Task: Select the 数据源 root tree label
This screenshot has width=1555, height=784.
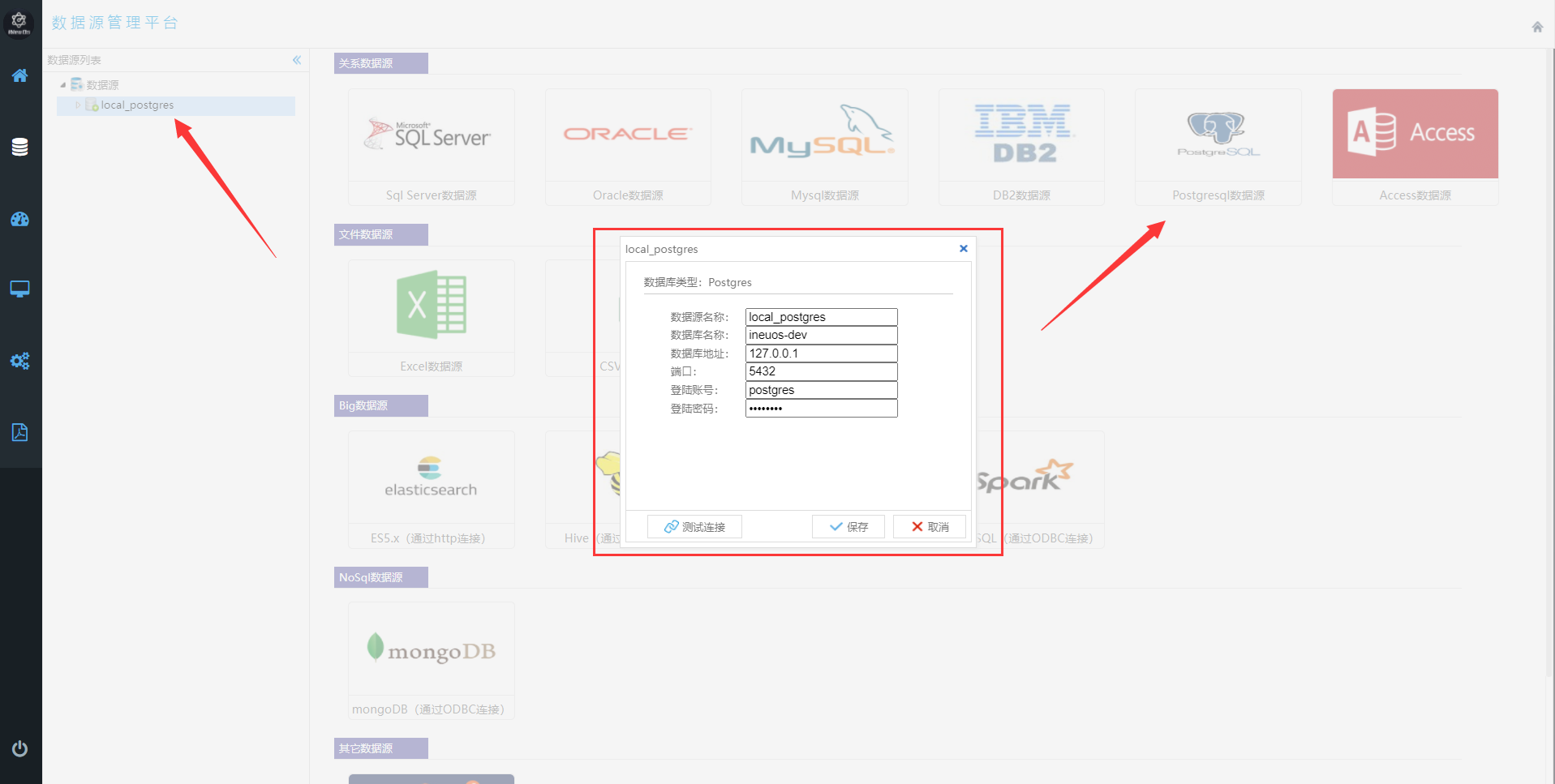Action: click(x=103, y=85)
